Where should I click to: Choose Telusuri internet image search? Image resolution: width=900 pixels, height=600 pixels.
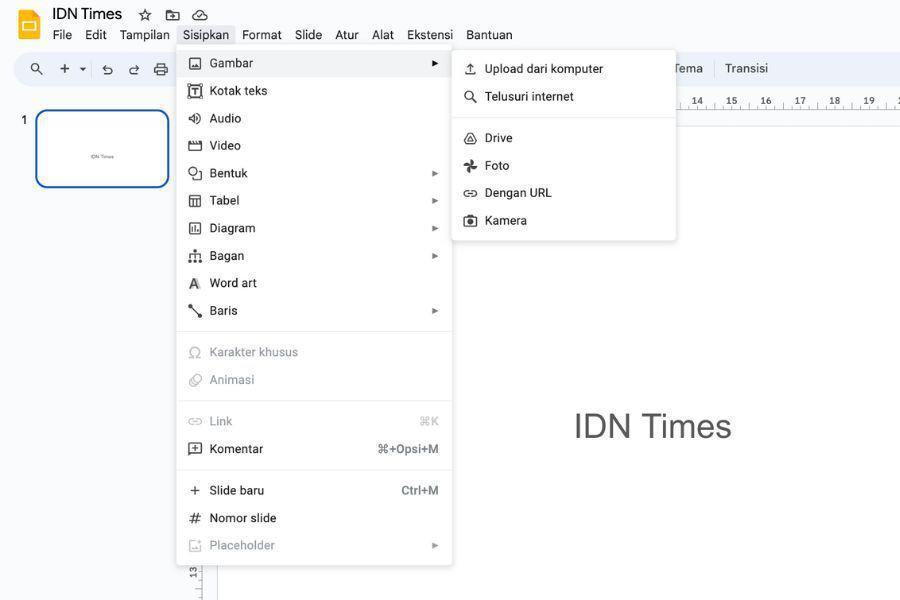point(564,96)
